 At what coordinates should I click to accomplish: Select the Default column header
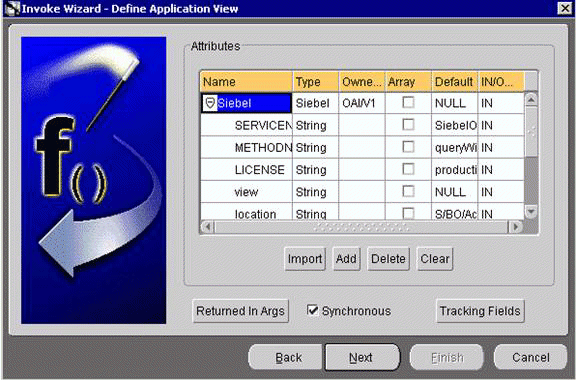[455, 82]
